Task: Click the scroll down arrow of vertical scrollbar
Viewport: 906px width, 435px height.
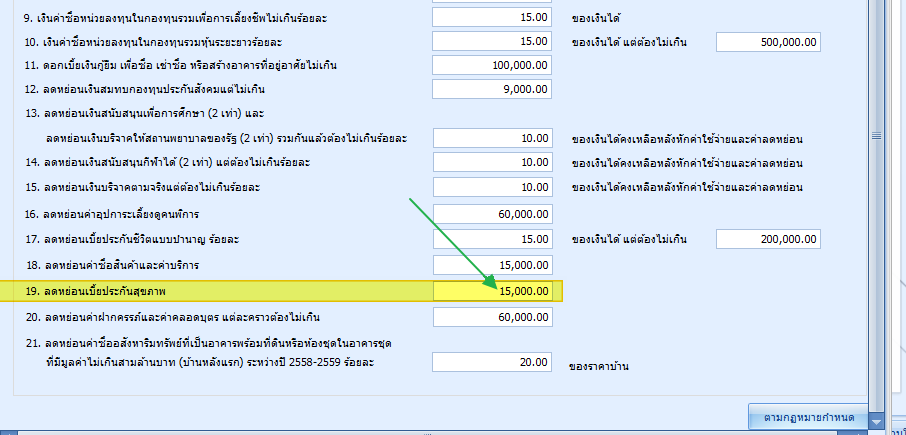Action: [x=877, y=422]
